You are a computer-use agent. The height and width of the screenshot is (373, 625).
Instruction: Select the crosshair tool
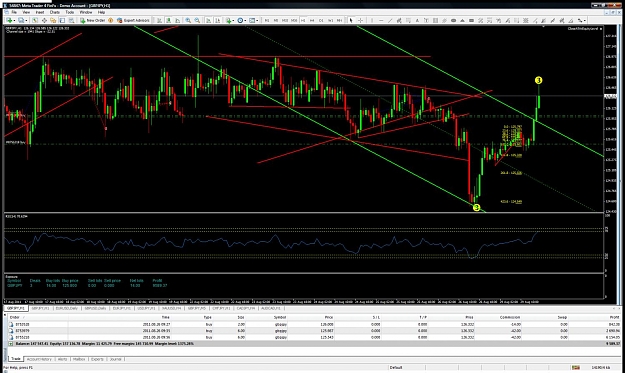coord(360,20)
